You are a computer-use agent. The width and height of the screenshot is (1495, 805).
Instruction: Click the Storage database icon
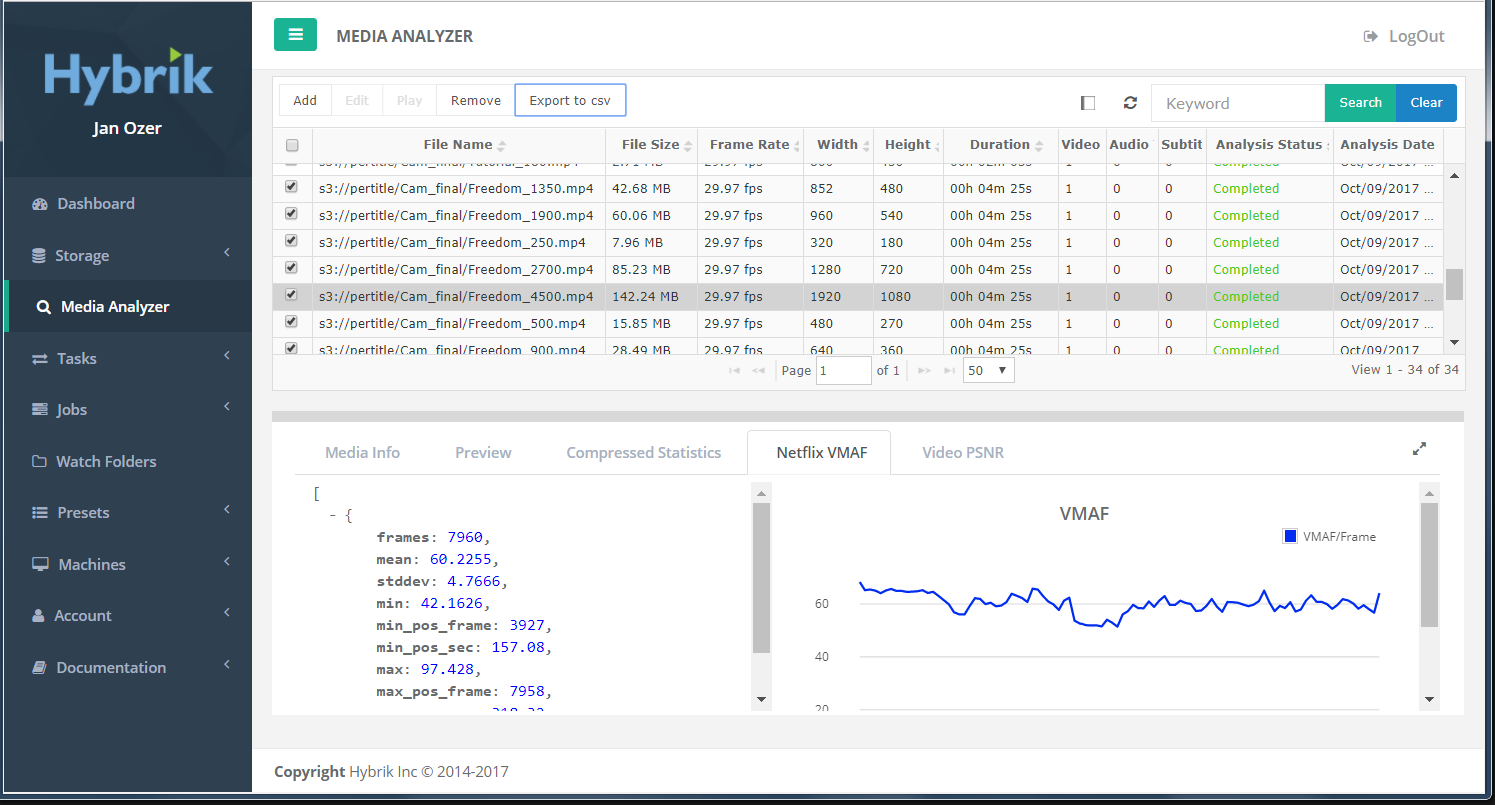[39, 256]
